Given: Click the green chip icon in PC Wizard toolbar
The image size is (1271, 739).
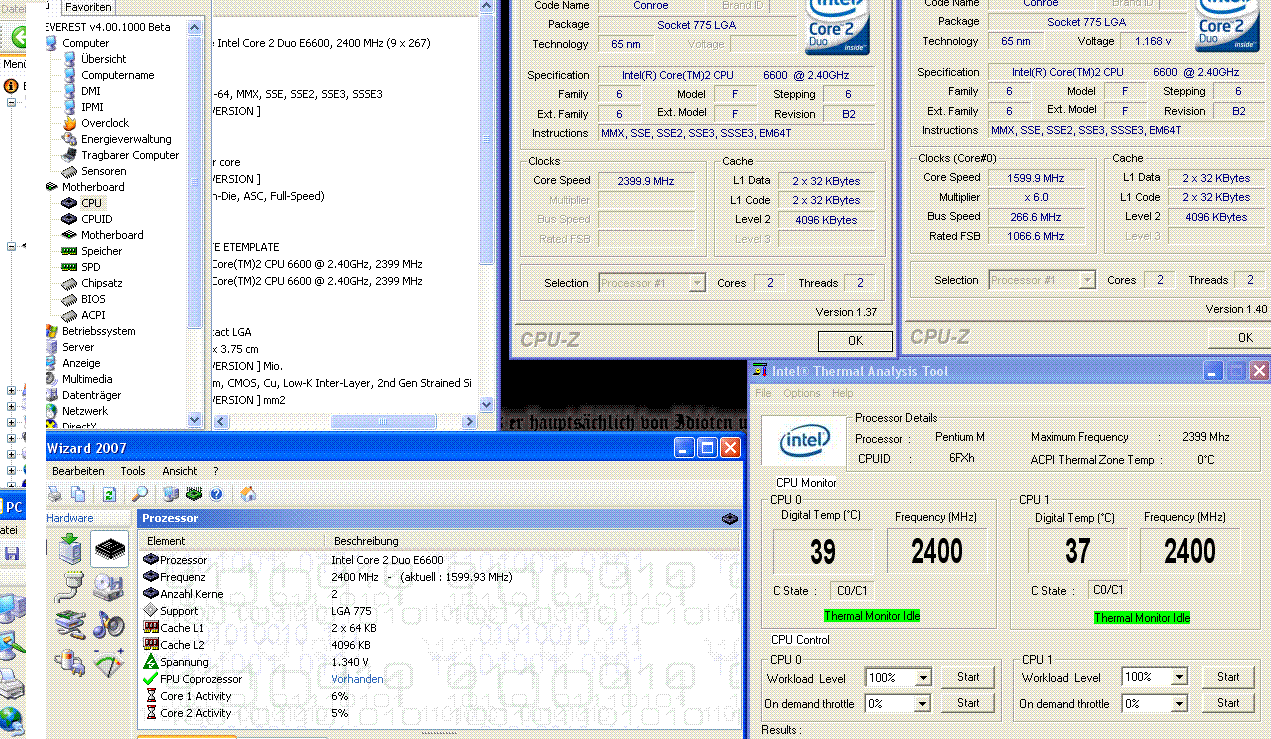Looking at the screenshot, I should point(194,494).
